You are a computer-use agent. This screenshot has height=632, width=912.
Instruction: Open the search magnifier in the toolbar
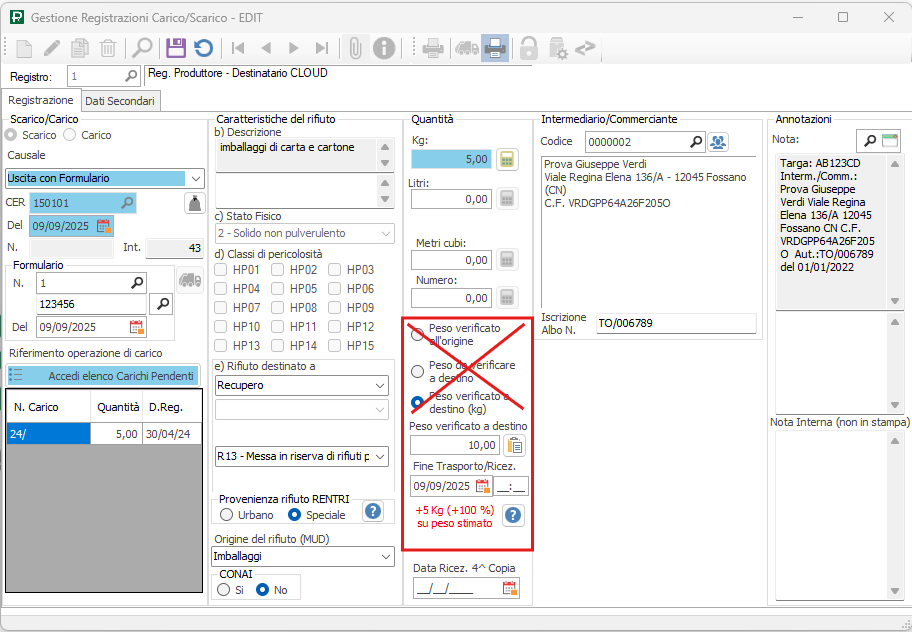143,47
